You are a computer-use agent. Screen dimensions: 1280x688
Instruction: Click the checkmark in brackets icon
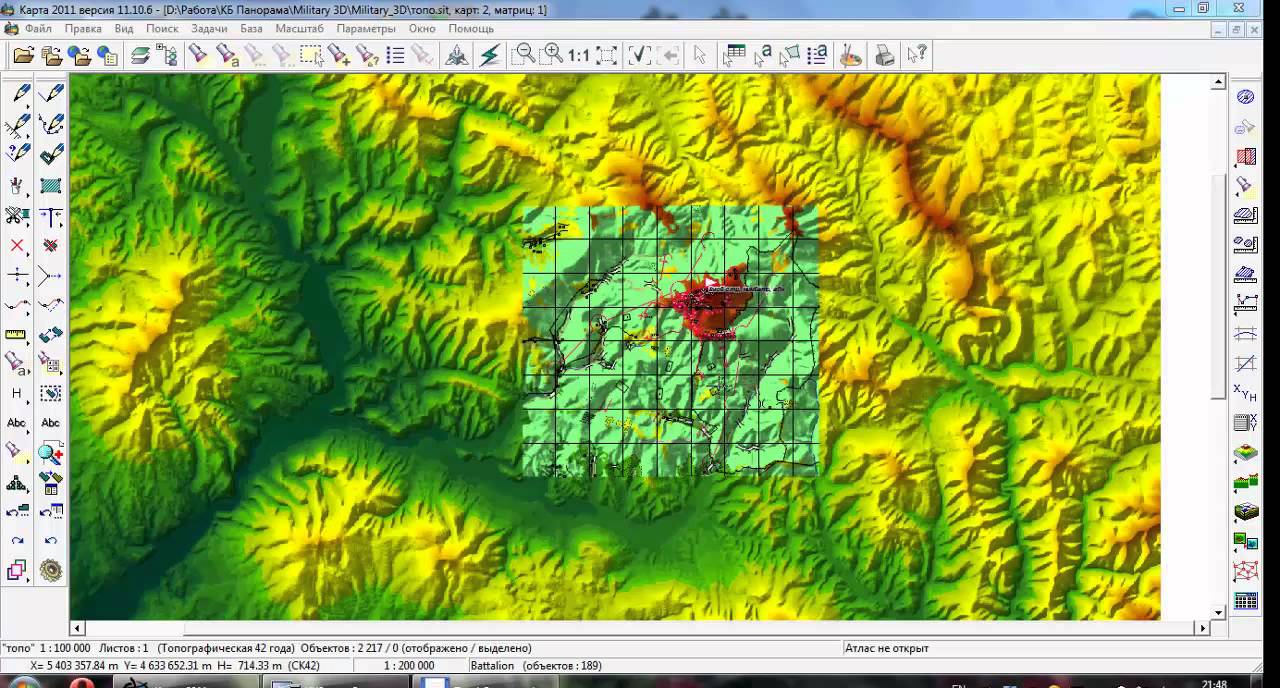(x=640, y=55)
